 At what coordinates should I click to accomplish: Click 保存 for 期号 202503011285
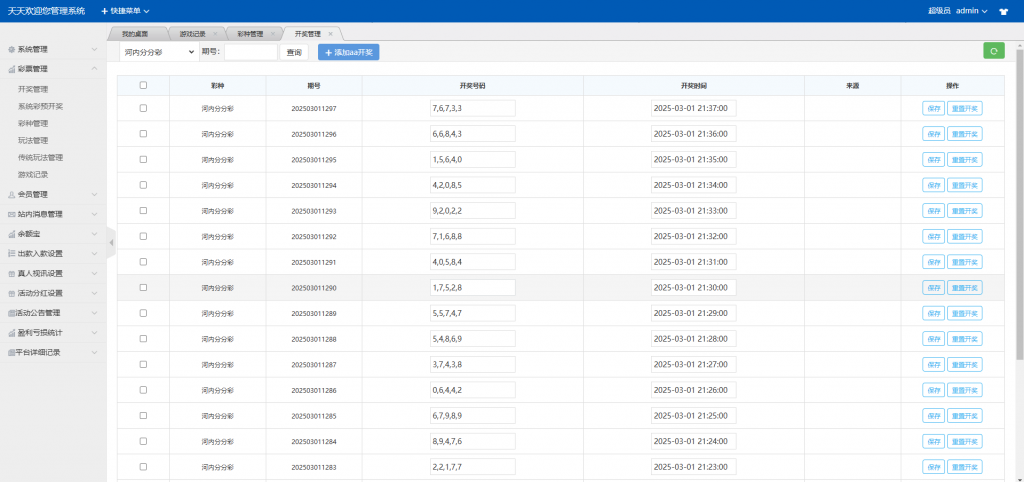933,415
